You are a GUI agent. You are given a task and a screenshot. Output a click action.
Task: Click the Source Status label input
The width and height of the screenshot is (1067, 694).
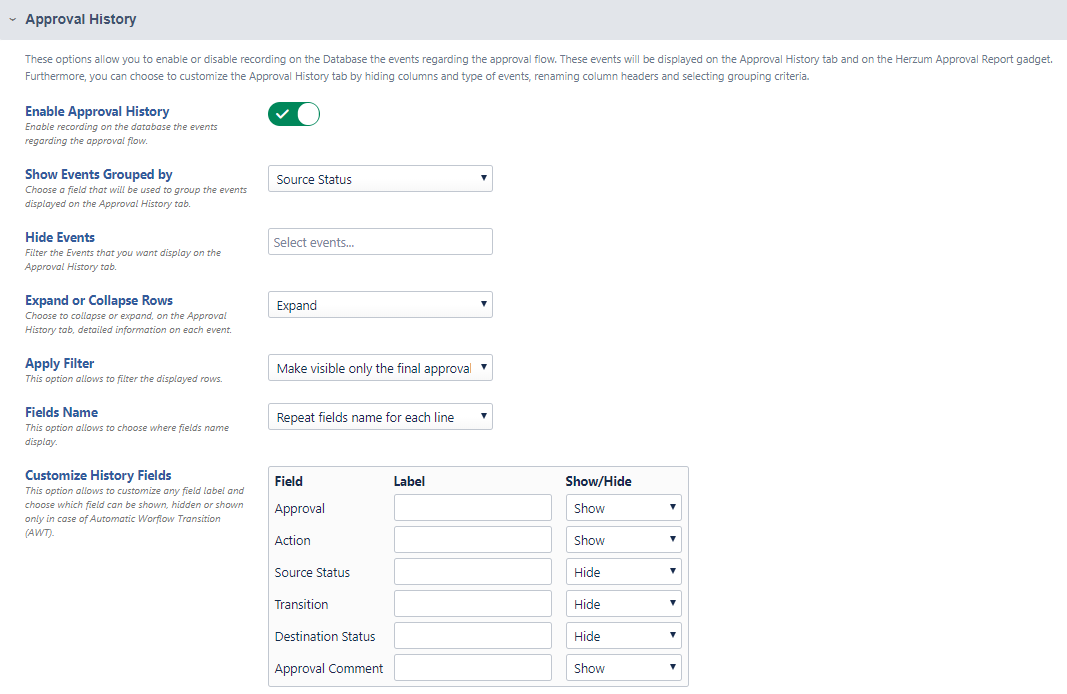472,572
